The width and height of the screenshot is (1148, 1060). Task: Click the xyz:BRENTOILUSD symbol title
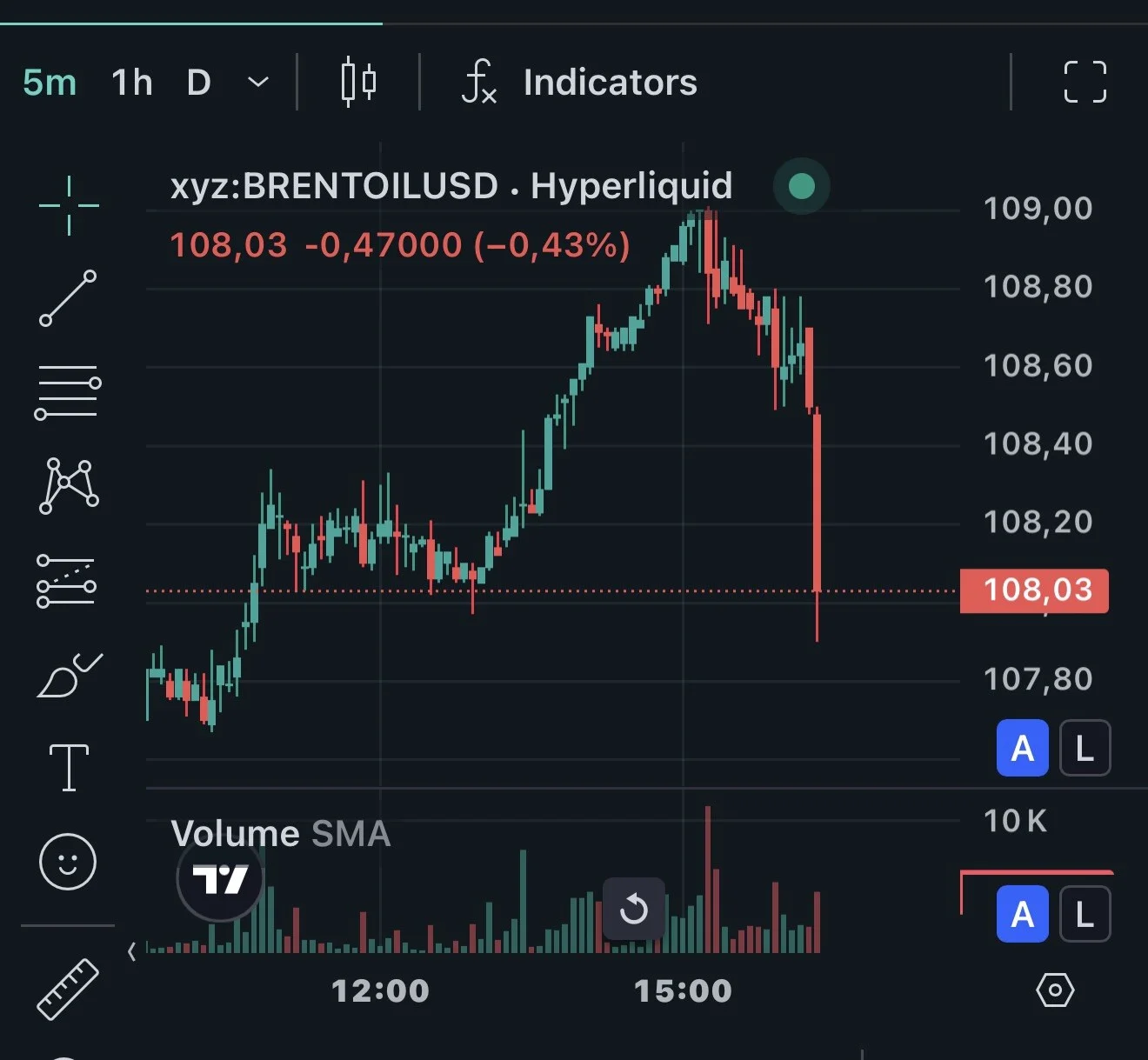451,186
